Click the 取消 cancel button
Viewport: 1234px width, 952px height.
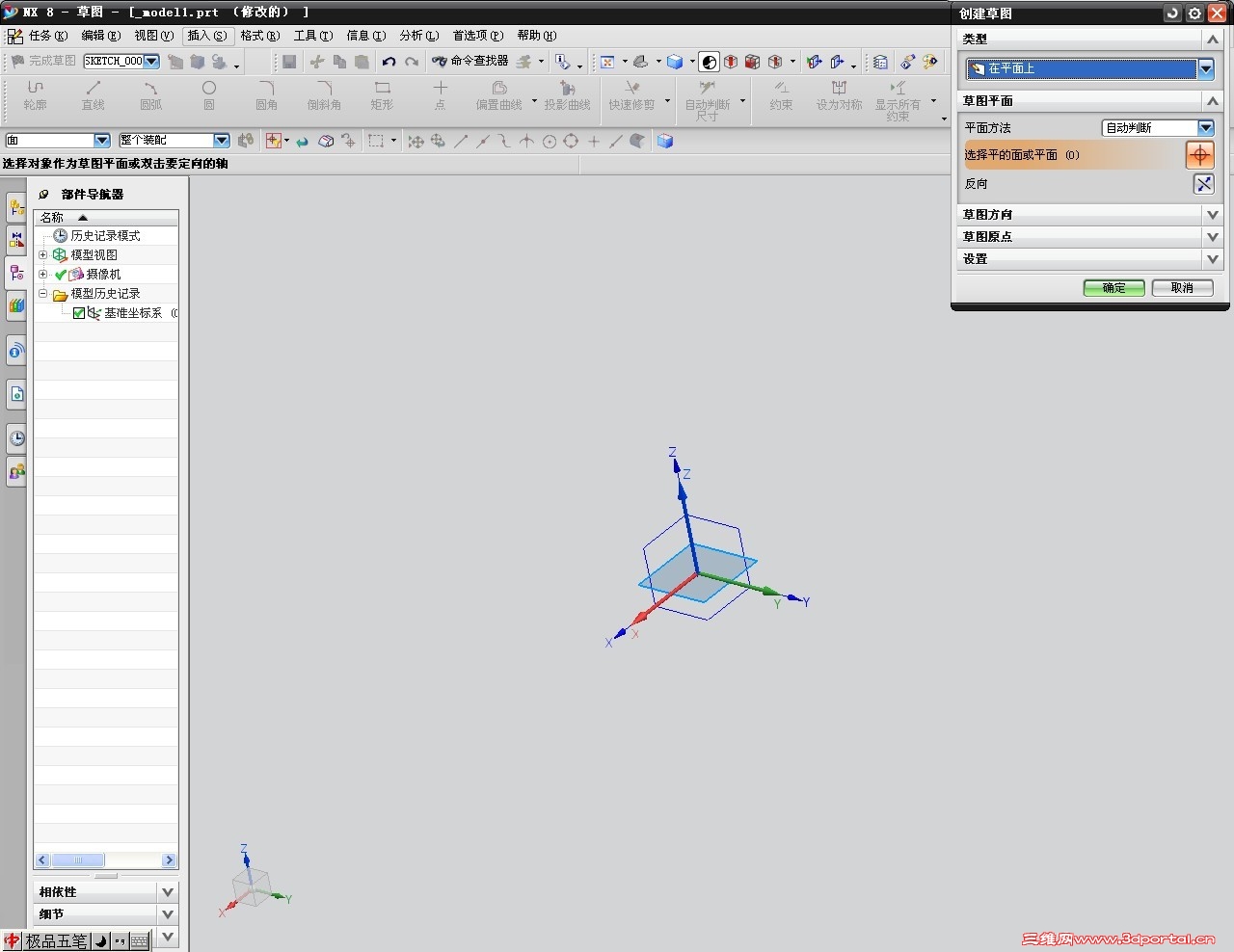pyautogui.click(x=1182, y=288)
